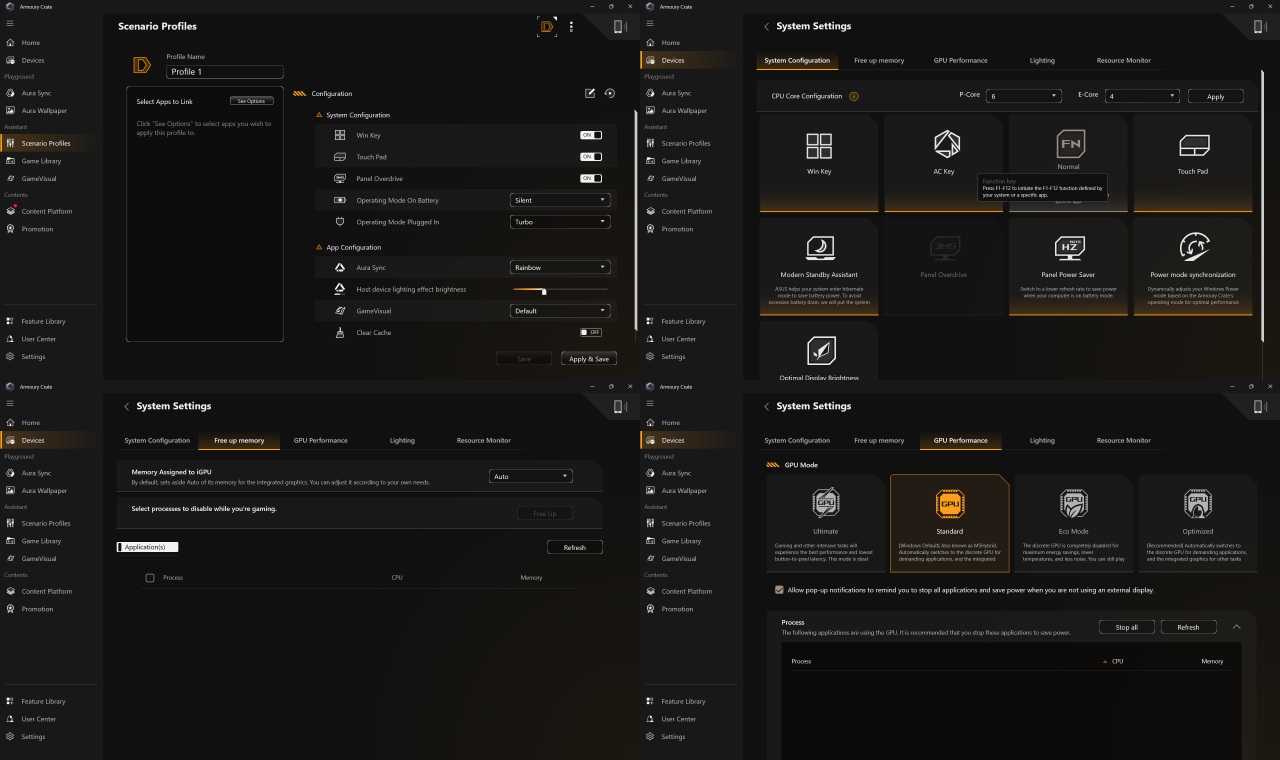Click the Panel Power Saver tile
The height and width of the screenshot is (760, 1280).
1068,267
